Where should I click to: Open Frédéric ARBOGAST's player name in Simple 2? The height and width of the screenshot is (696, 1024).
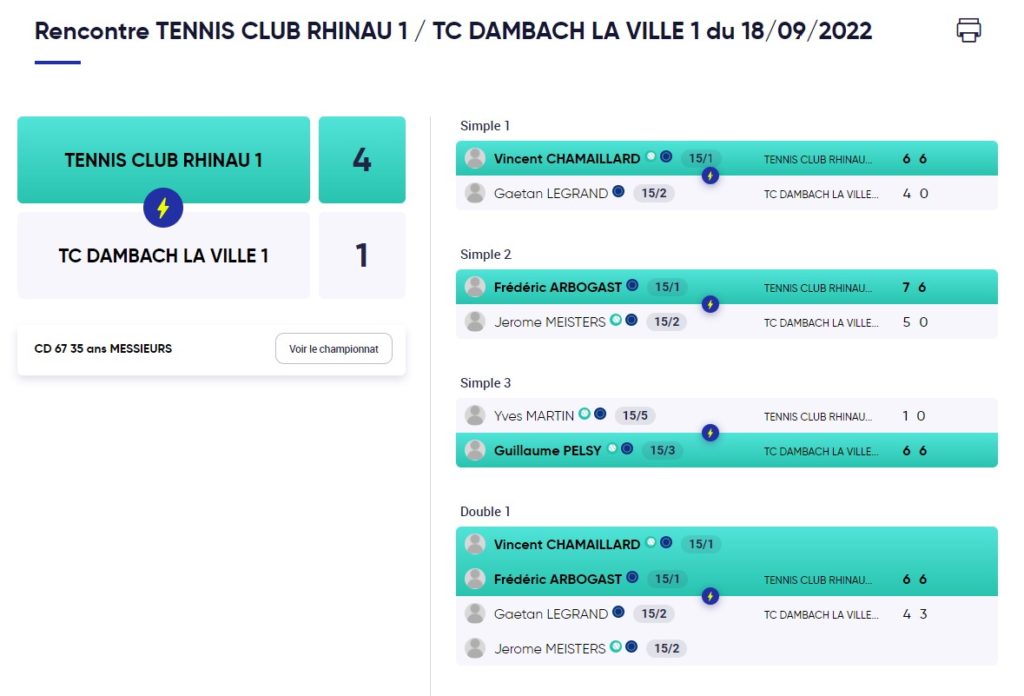(558, 287)
